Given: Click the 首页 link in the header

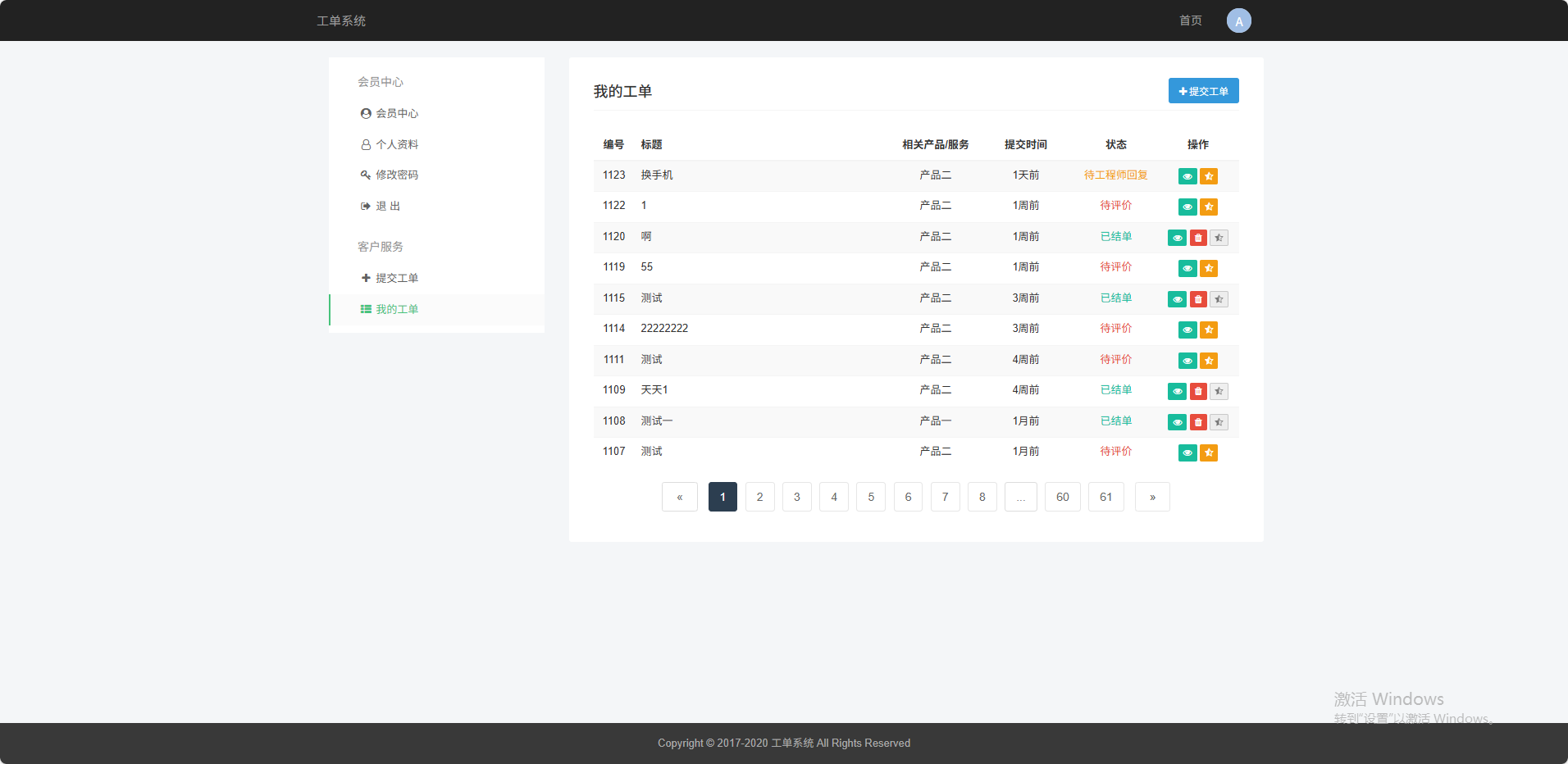Looking at the screenshot, I should tap(1190, 20).
